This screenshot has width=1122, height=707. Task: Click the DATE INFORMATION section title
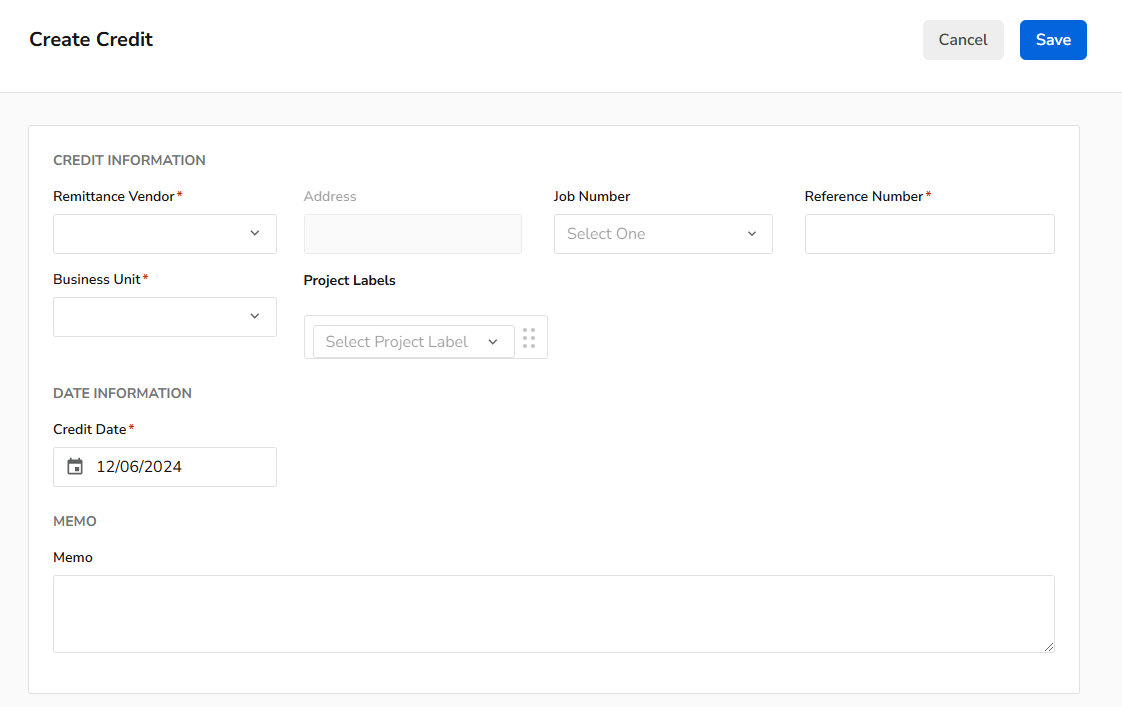click(122, 394)
